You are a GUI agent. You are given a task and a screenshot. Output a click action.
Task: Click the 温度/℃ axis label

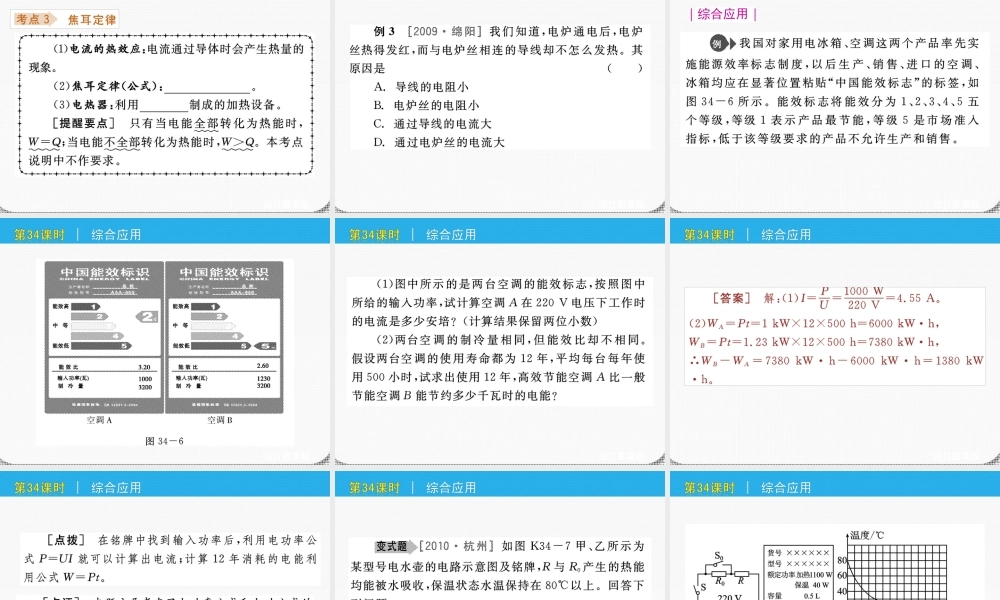click(x=867, y=535)
